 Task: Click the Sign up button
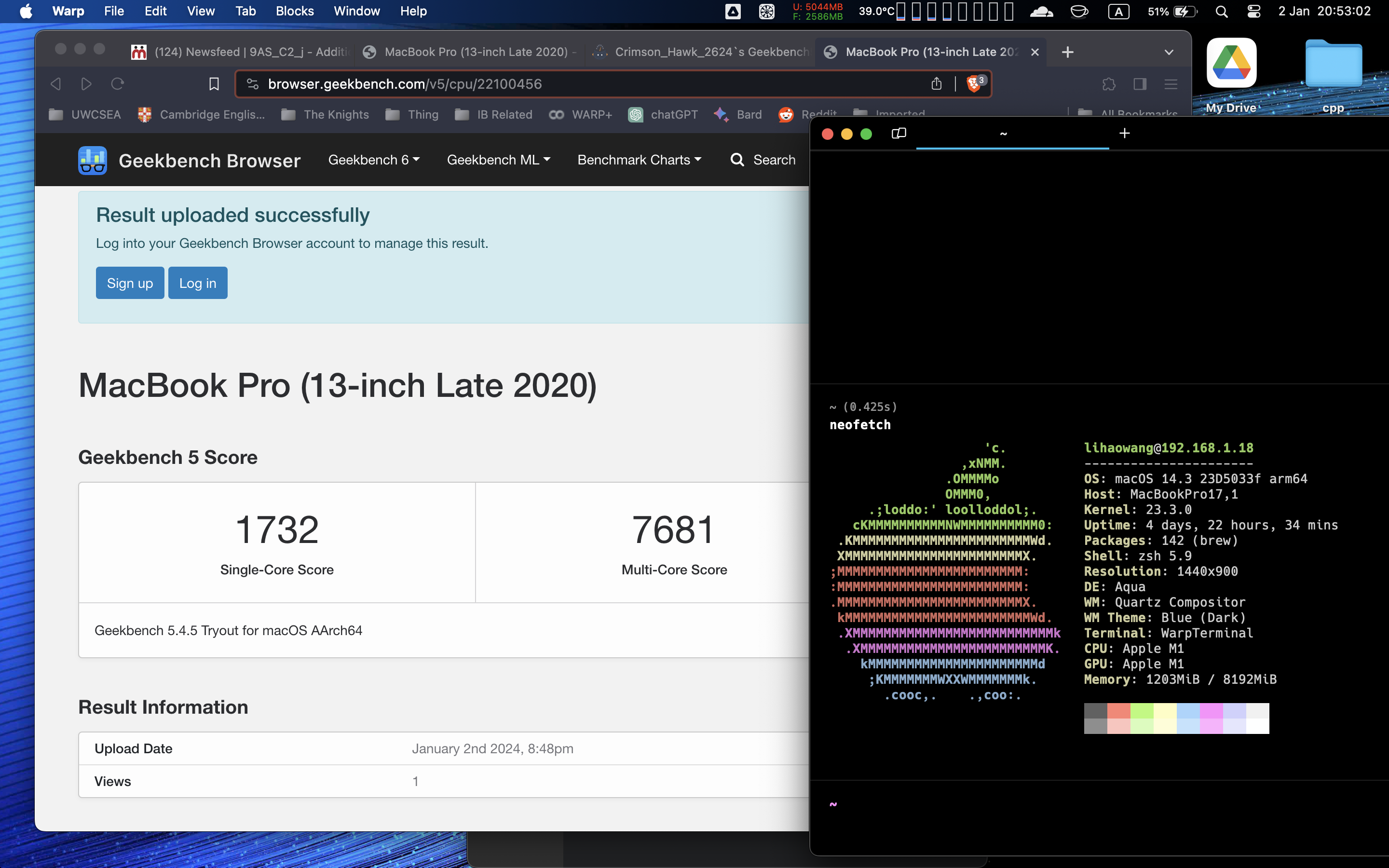point(130,283)
